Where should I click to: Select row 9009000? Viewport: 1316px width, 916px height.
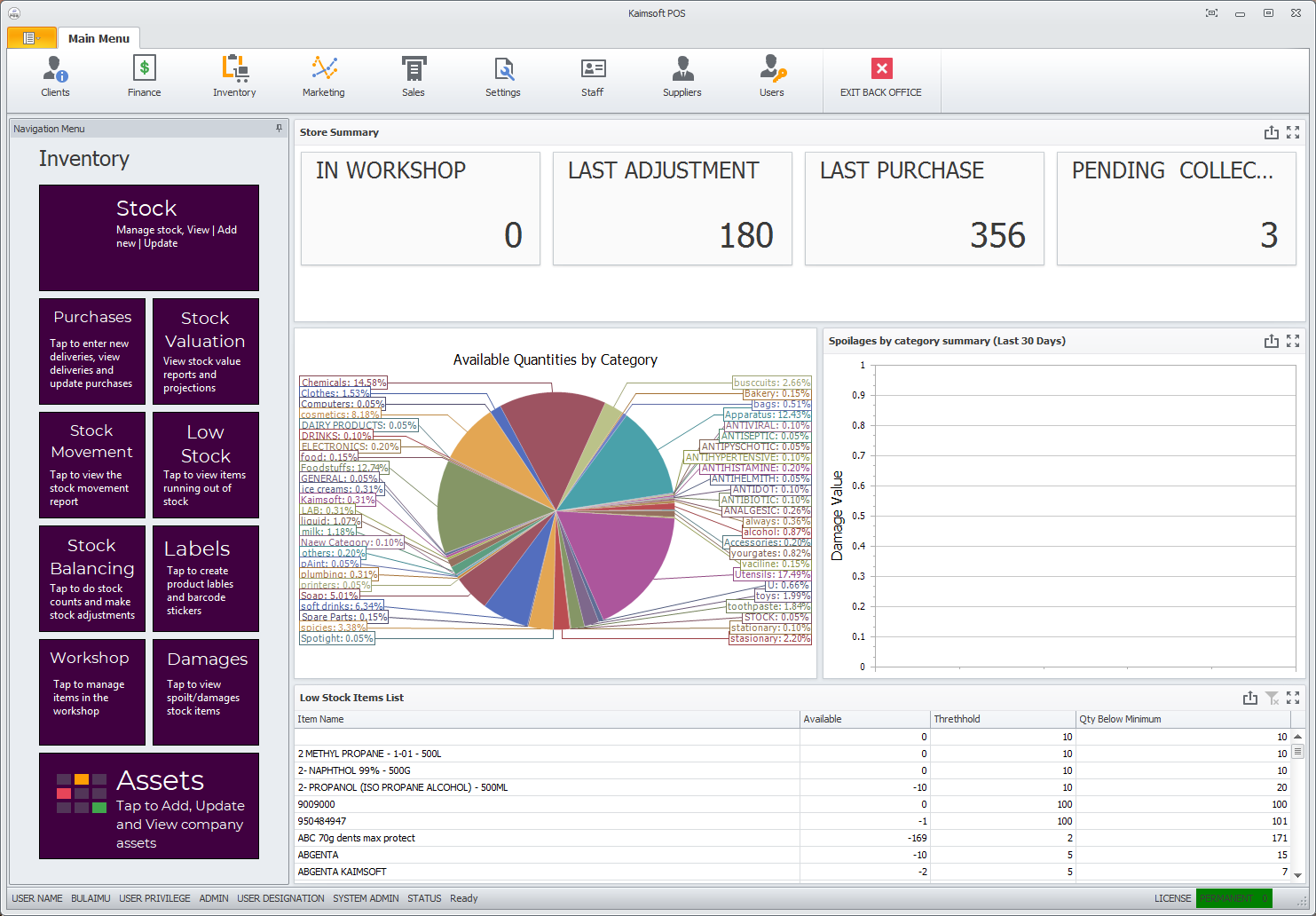[x=792, y=804]
